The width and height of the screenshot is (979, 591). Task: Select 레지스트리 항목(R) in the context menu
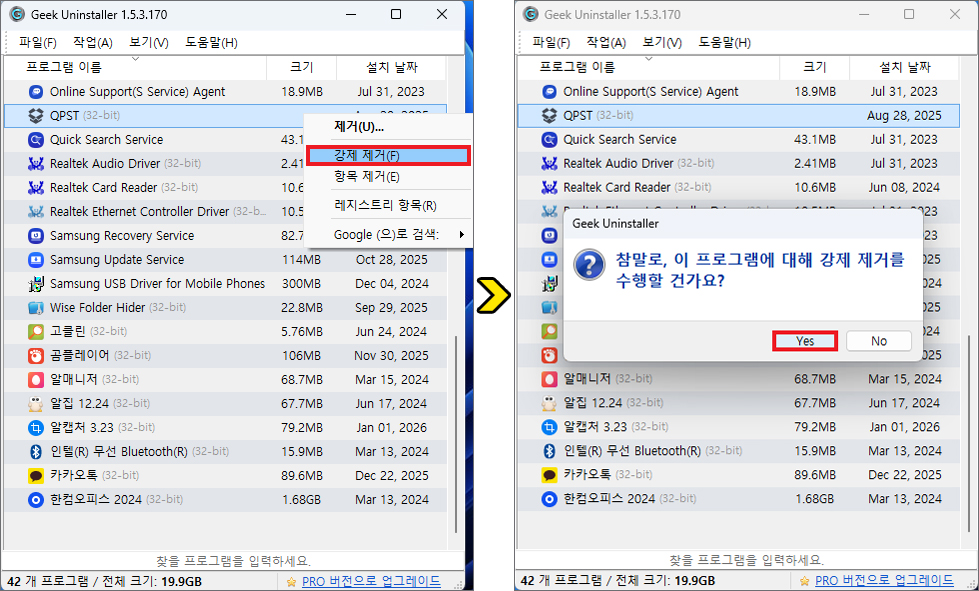(385, 206)
